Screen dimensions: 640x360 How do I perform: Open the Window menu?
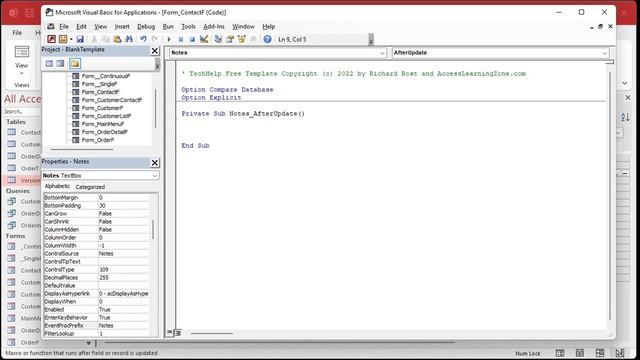pyautogui.click(x=243, y=27)
